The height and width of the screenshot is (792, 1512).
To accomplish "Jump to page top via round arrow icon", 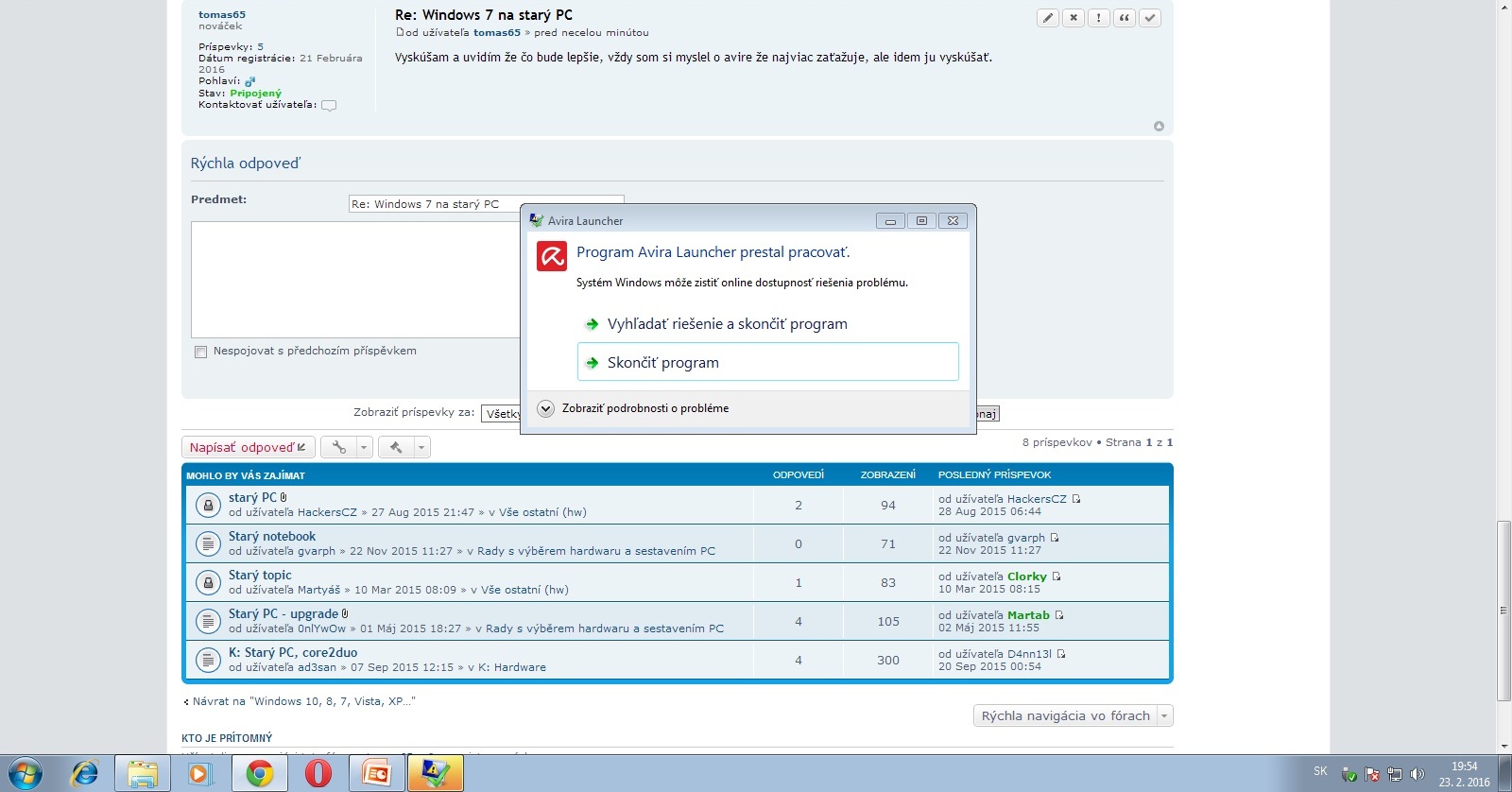I will (x=1159, y=127).
